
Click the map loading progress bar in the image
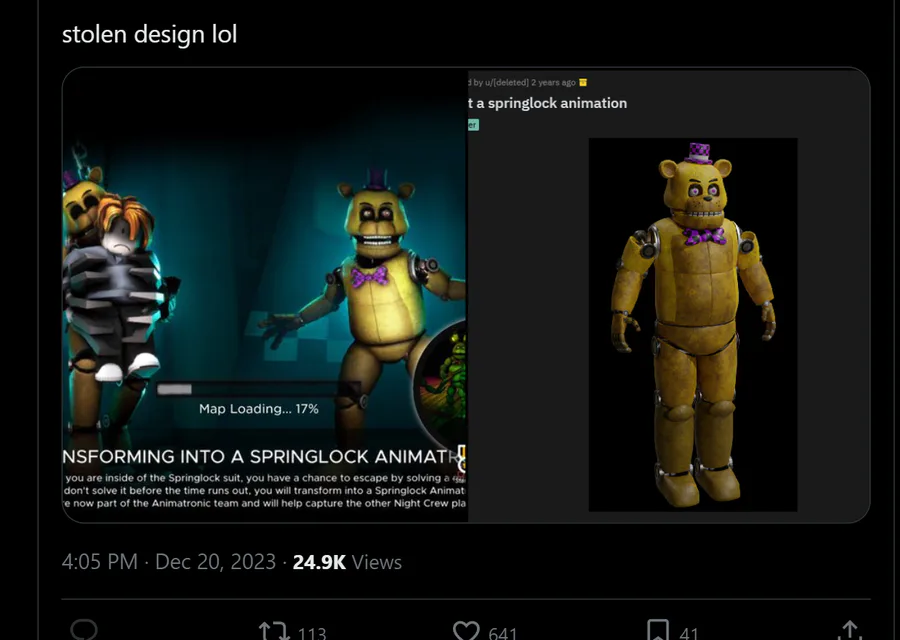pyautogui.click(x=258, y=390)
